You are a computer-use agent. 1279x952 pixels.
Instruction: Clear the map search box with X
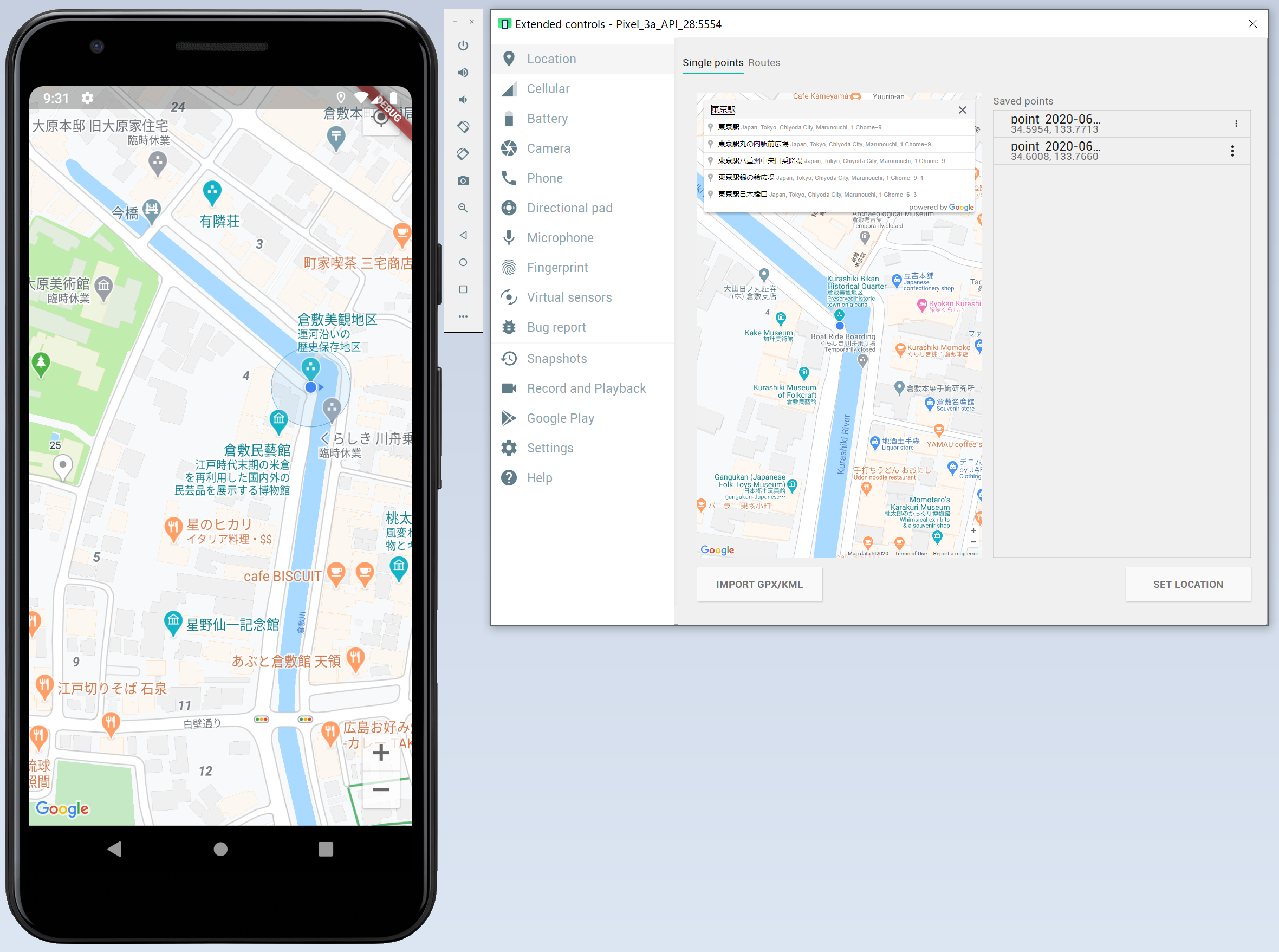coord(962,110)
